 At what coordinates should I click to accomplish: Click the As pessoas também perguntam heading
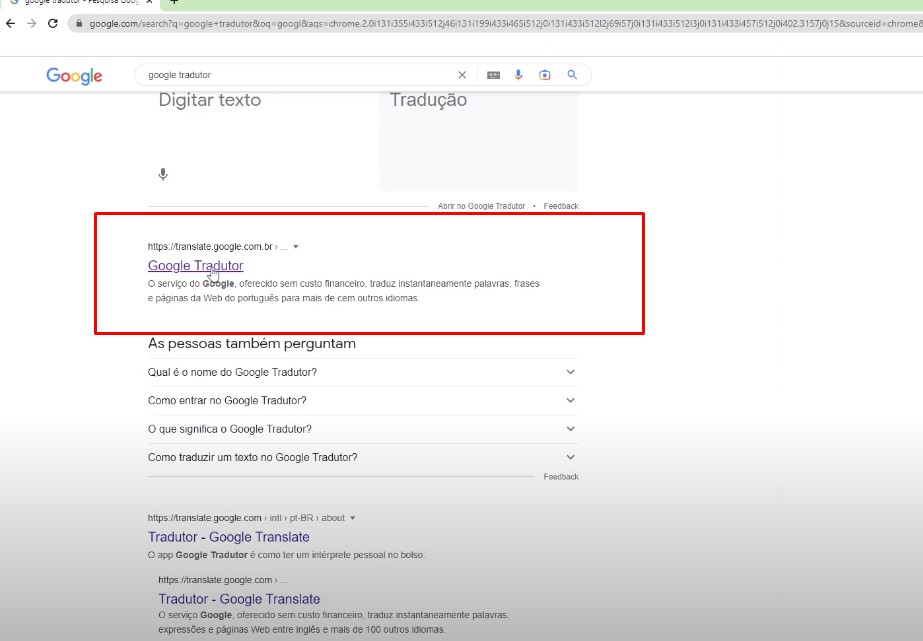coord(252,343)
